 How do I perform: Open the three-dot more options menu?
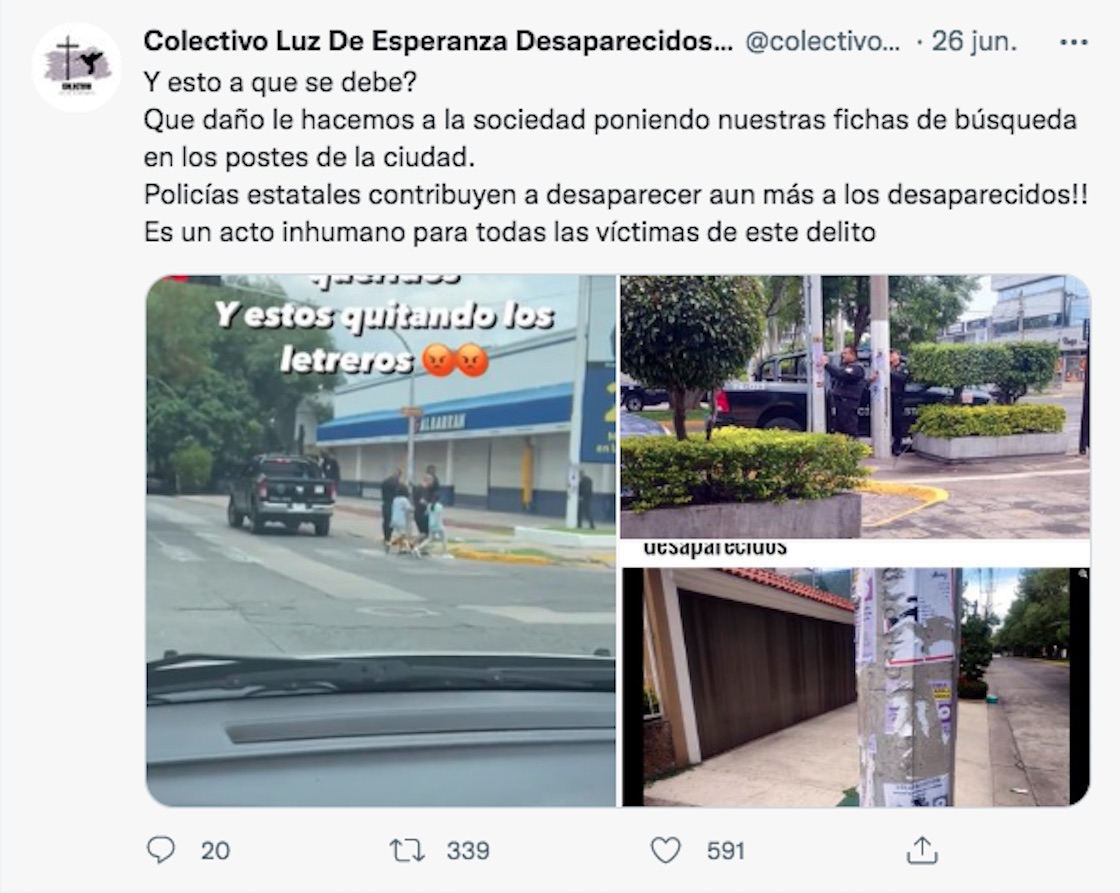pyautogui.click(x=1074, y=43)
